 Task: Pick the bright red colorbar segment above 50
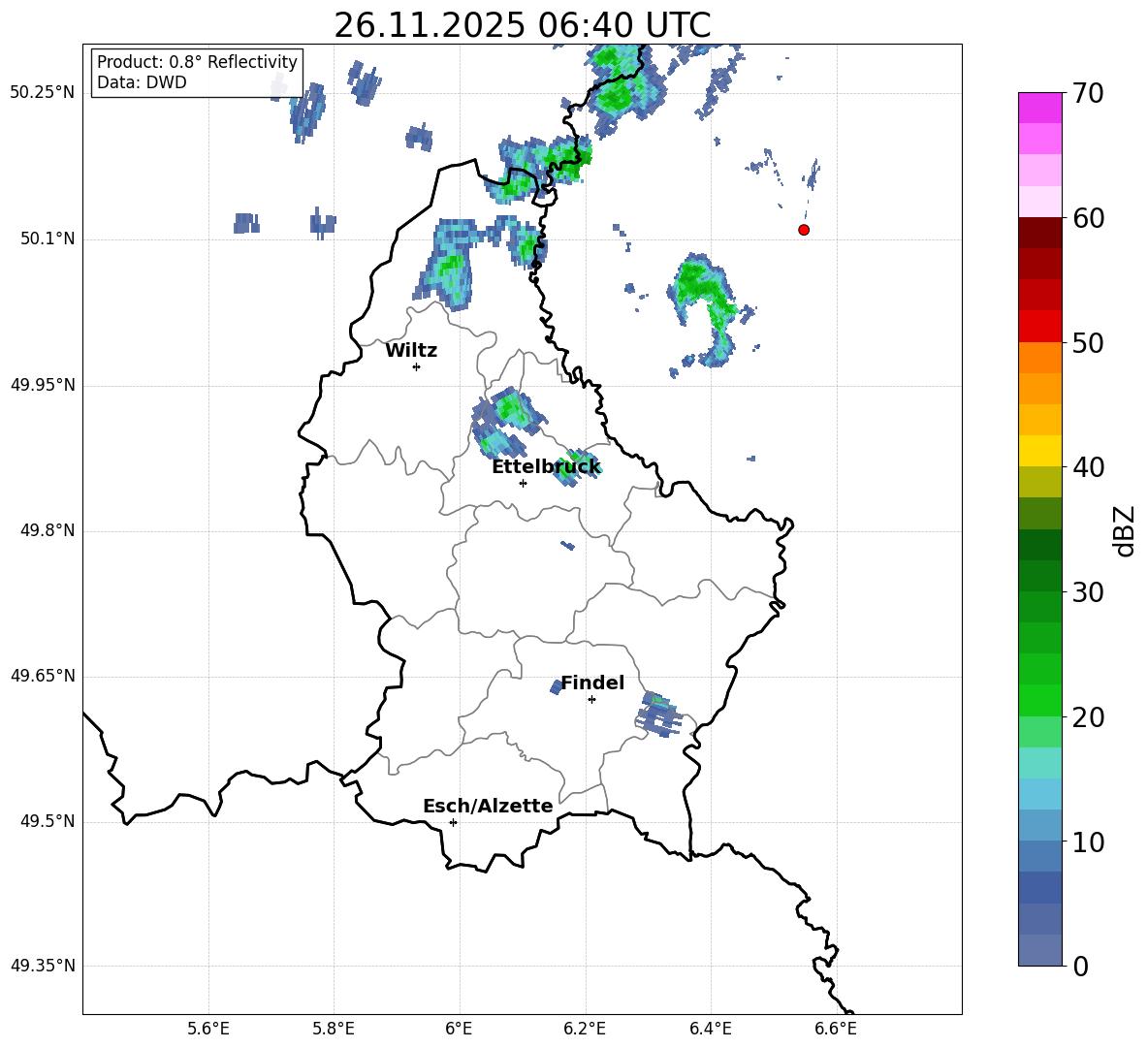[1040, 326]
